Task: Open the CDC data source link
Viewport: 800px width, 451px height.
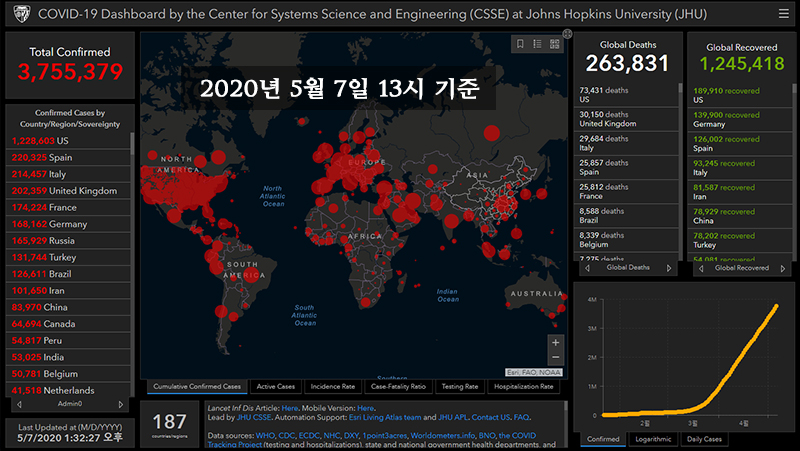Action: click(287, 436)
